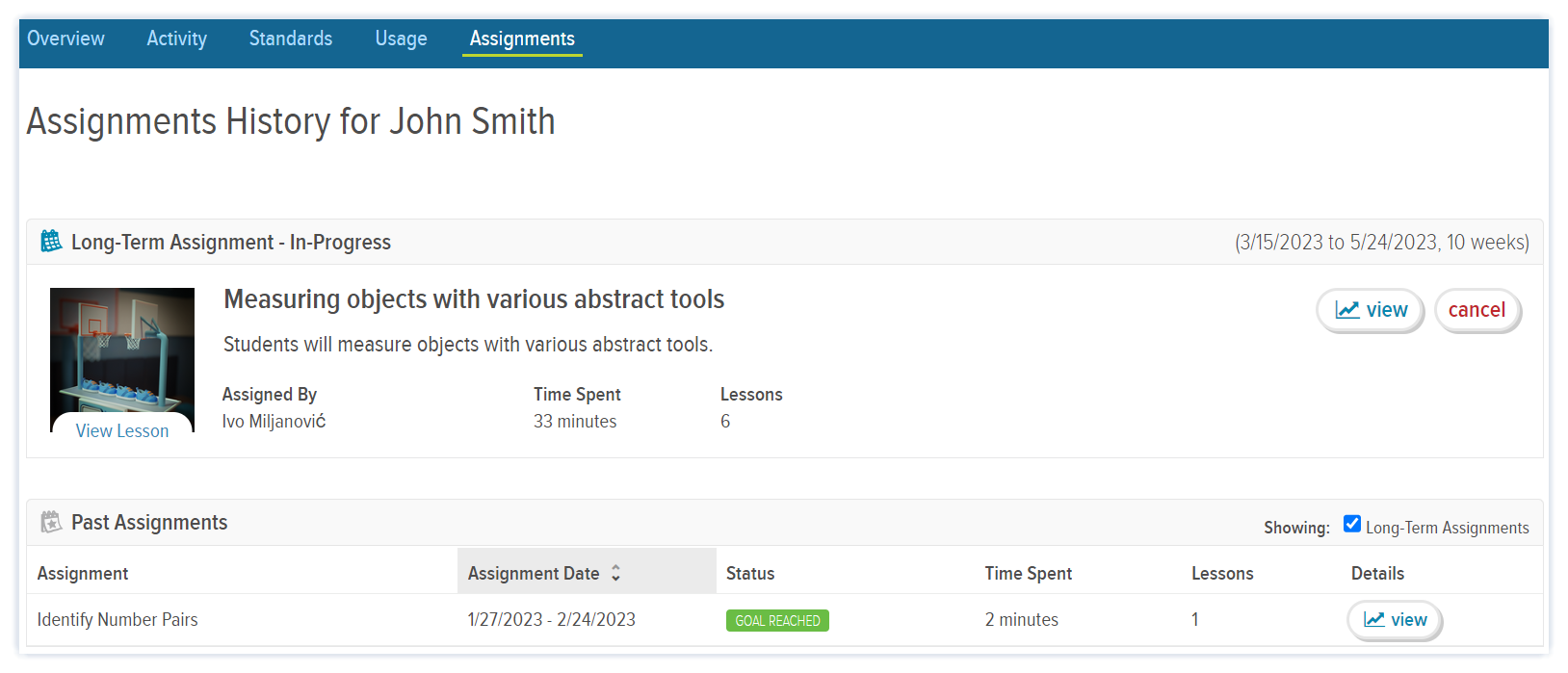Click the 10 weeks date range text
Image resolution: width=1568 pixels, height=673 pixels.
[1382, 243]
